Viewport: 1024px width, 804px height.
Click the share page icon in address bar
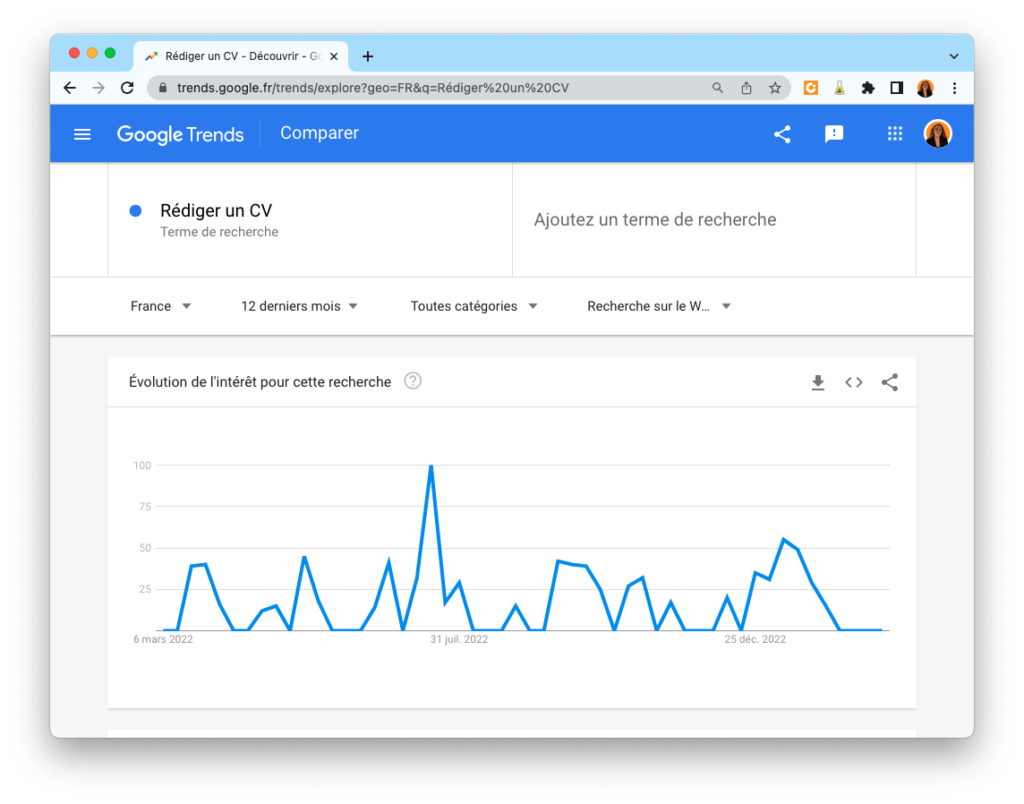point(746,88)
